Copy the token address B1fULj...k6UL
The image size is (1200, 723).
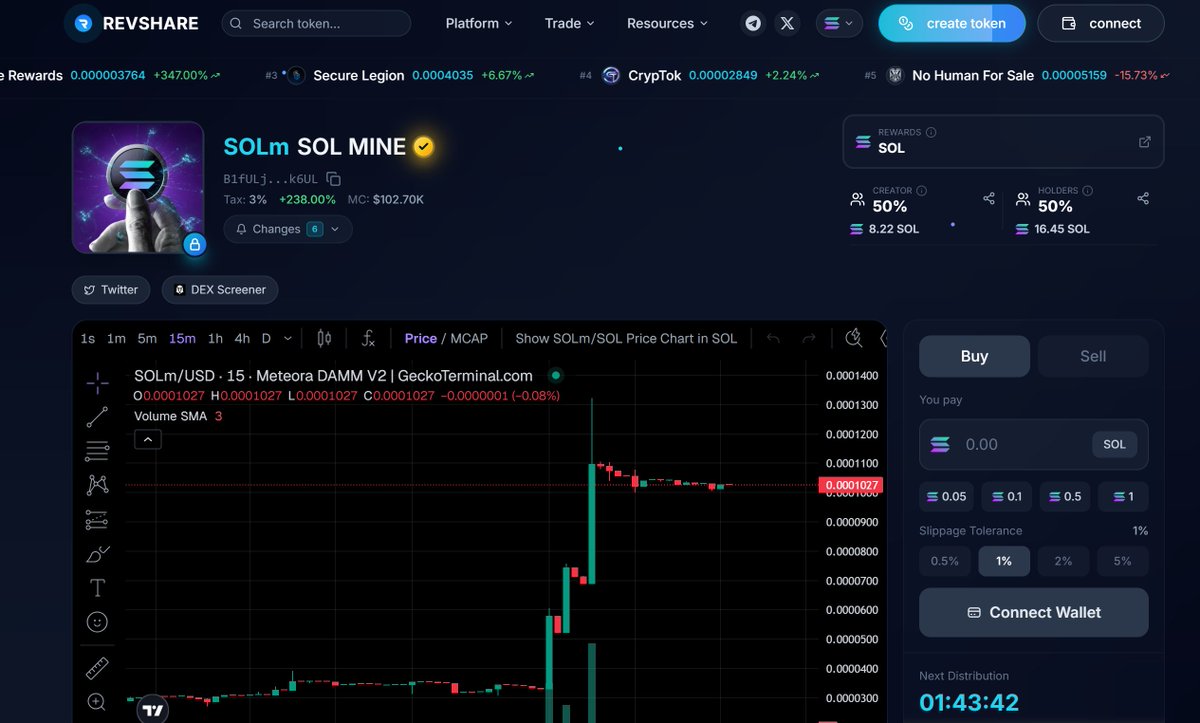334,179
